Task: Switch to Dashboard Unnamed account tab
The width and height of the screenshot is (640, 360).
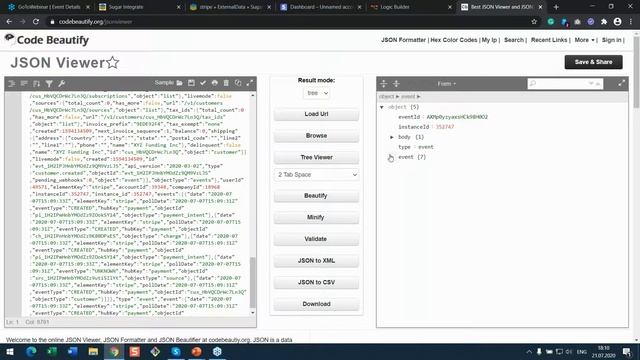Action: 321,7
